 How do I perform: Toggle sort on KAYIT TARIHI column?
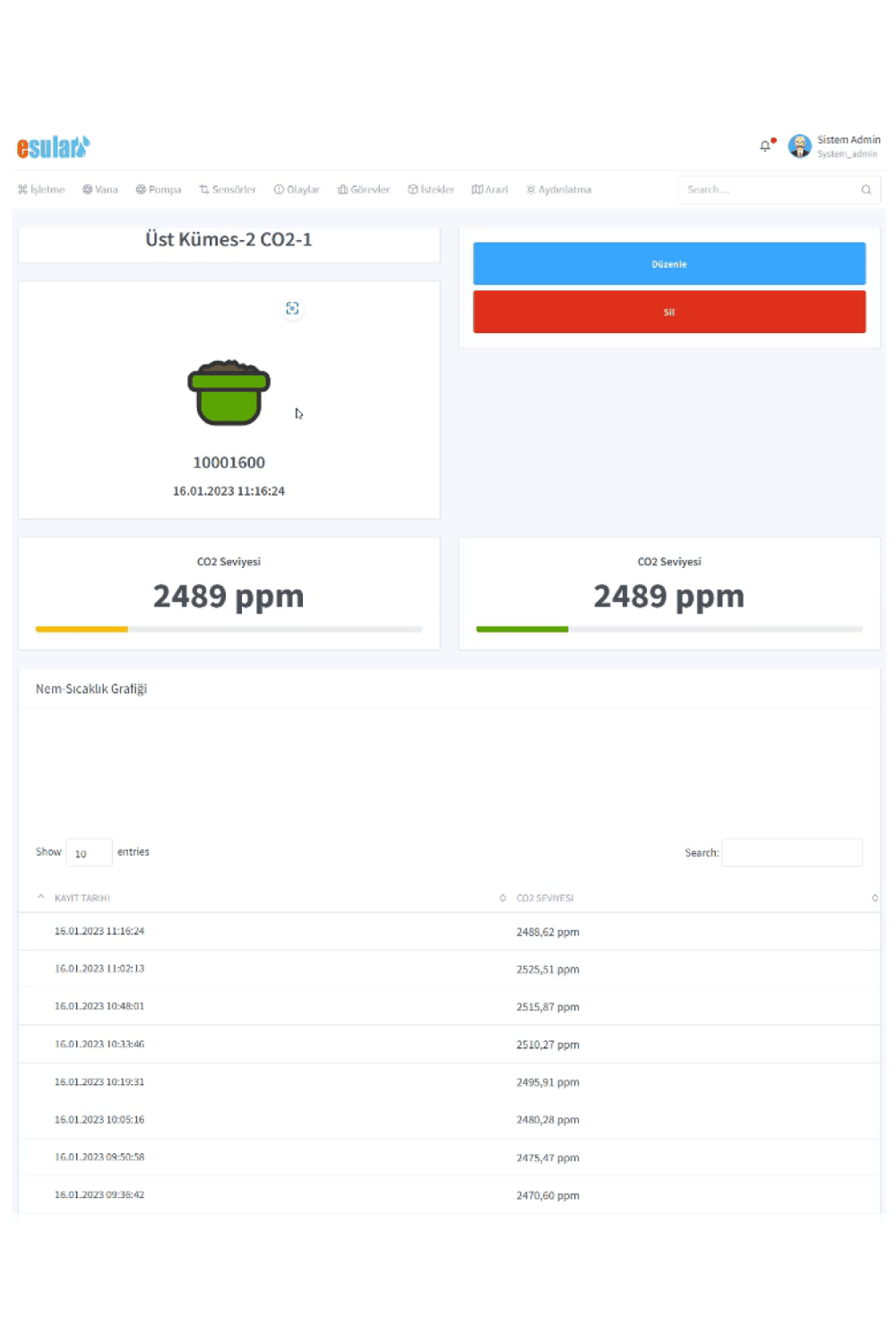point(40,896)
